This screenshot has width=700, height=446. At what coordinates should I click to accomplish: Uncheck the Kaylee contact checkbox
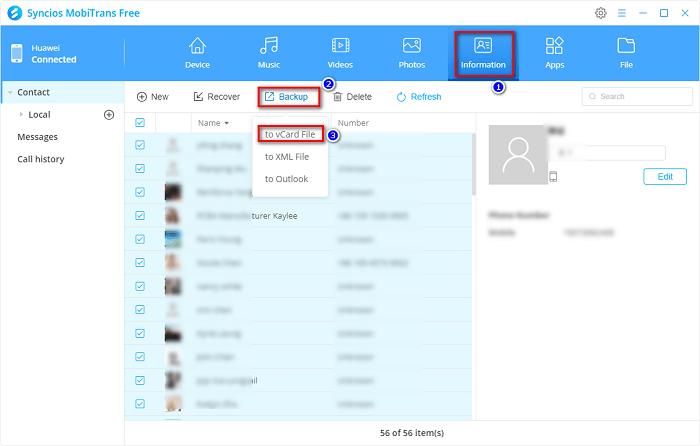(x=140, y=216)
